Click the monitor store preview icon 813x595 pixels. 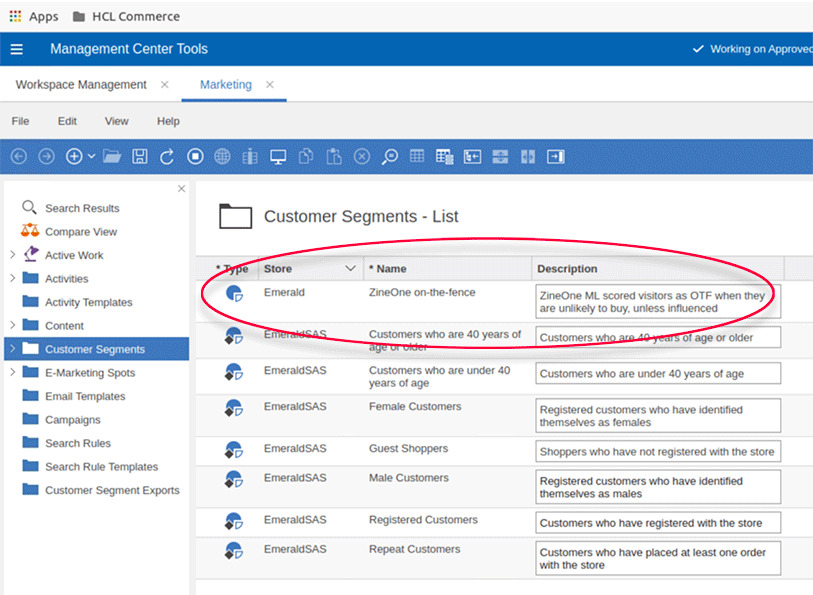coord(278,157)
